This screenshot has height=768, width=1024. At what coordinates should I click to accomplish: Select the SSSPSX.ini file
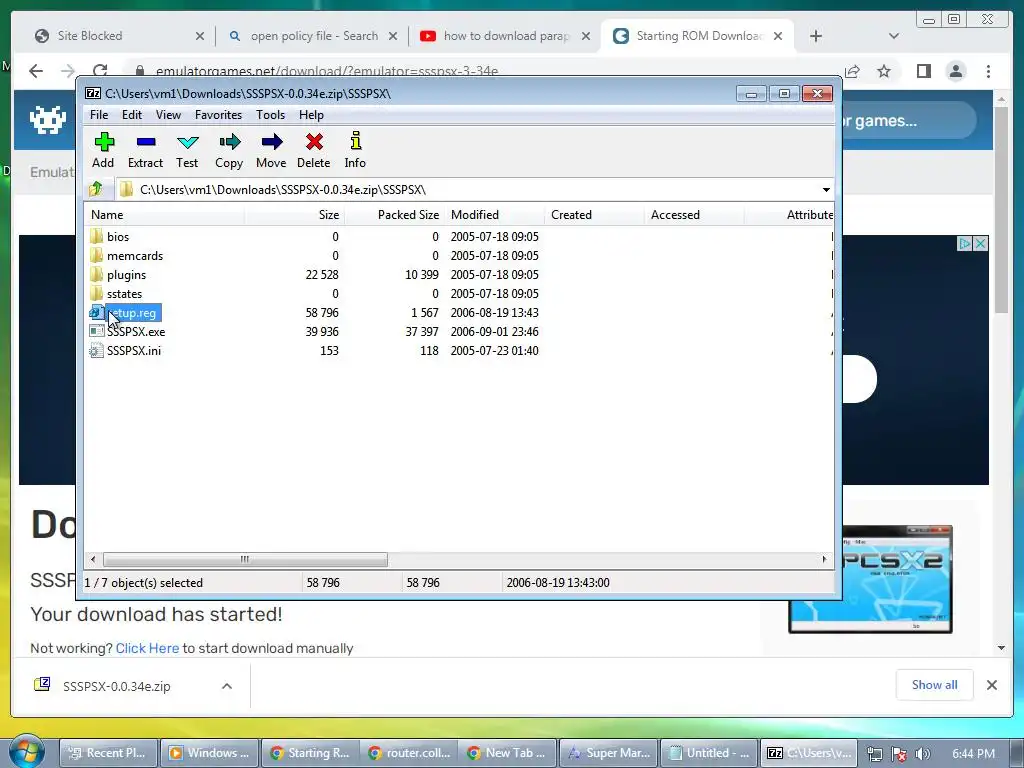pos(125,351)
